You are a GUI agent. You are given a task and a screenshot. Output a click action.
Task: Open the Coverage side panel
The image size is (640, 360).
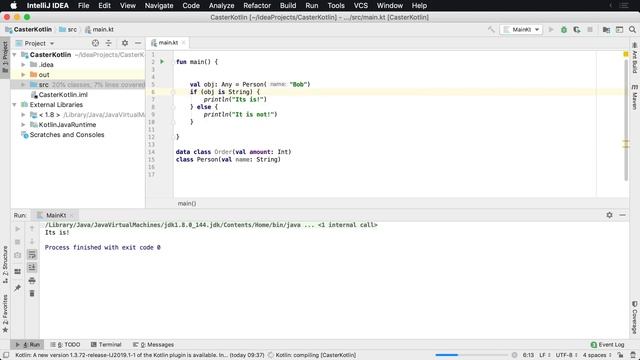[635, 317]
